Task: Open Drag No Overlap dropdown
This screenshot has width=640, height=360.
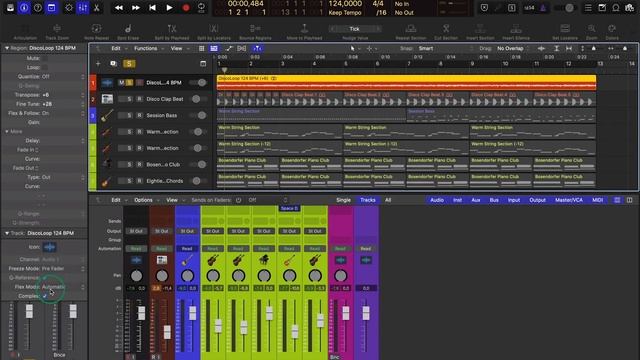Action: (513, 48)
